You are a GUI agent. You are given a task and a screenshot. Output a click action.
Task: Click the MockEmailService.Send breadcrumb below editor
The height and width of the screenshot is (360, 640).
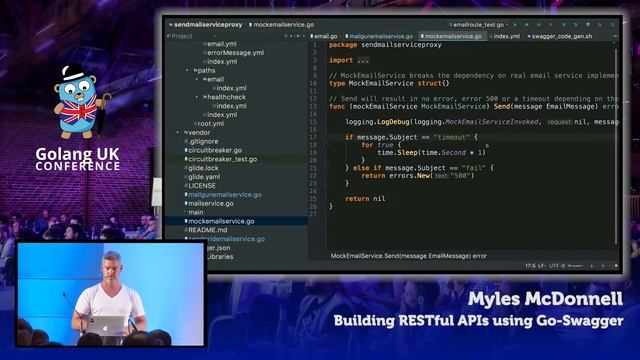click(x=409, y=256)
